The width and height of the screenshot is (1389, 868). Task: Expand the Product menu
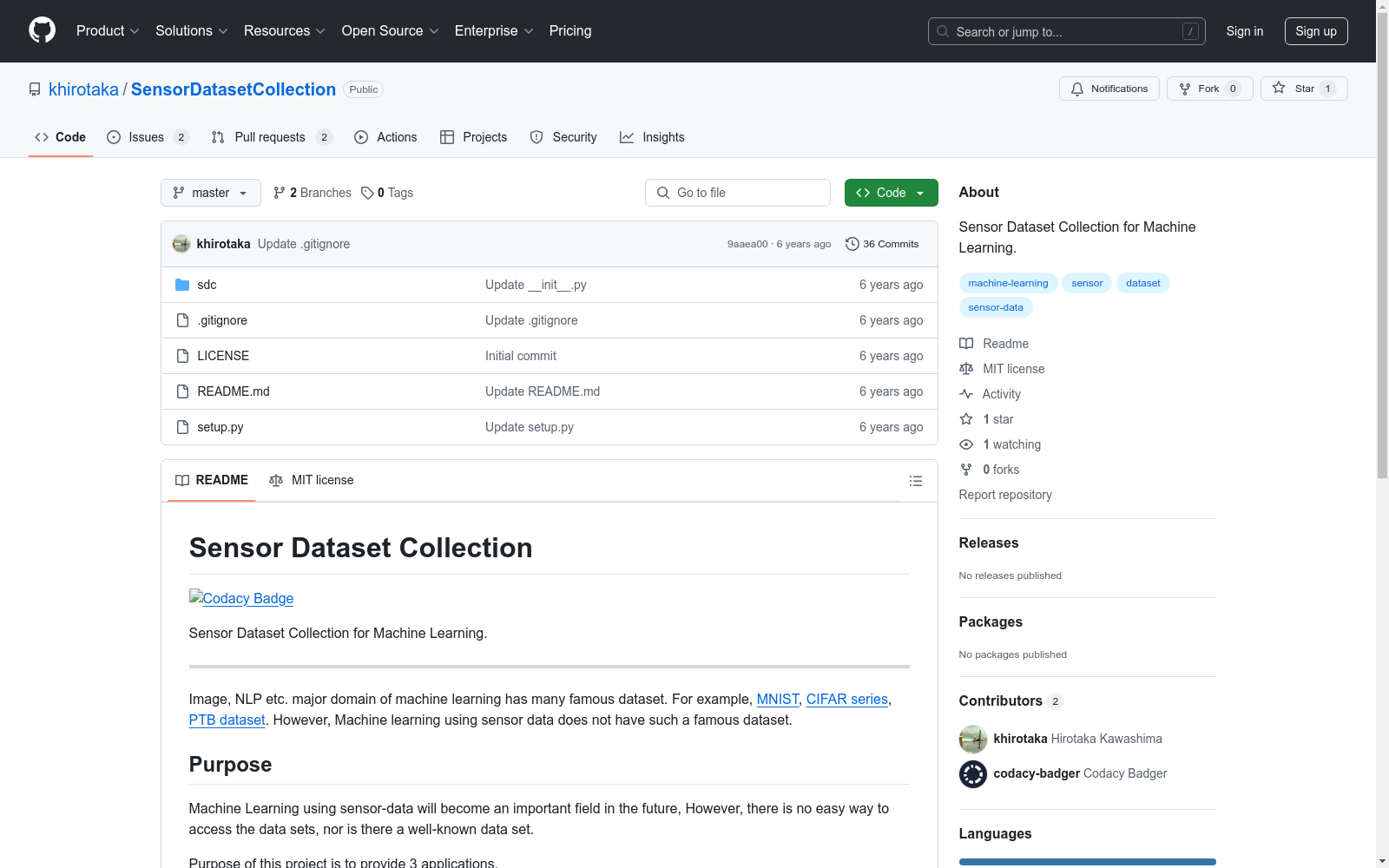pos(108,30)
